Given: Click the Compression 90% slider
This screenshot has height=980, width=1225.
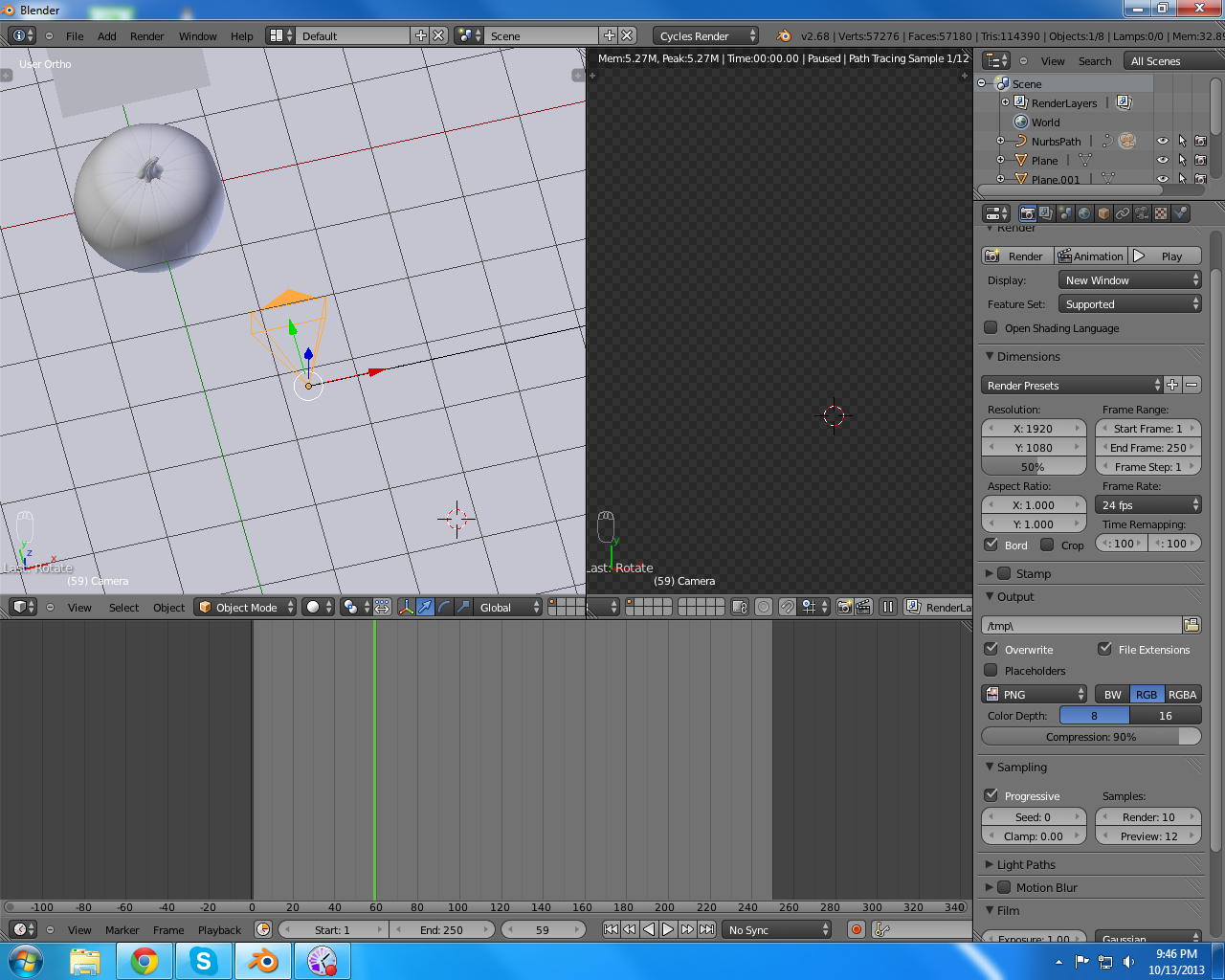Looking at the screenshot, I should pos(1090,736).
